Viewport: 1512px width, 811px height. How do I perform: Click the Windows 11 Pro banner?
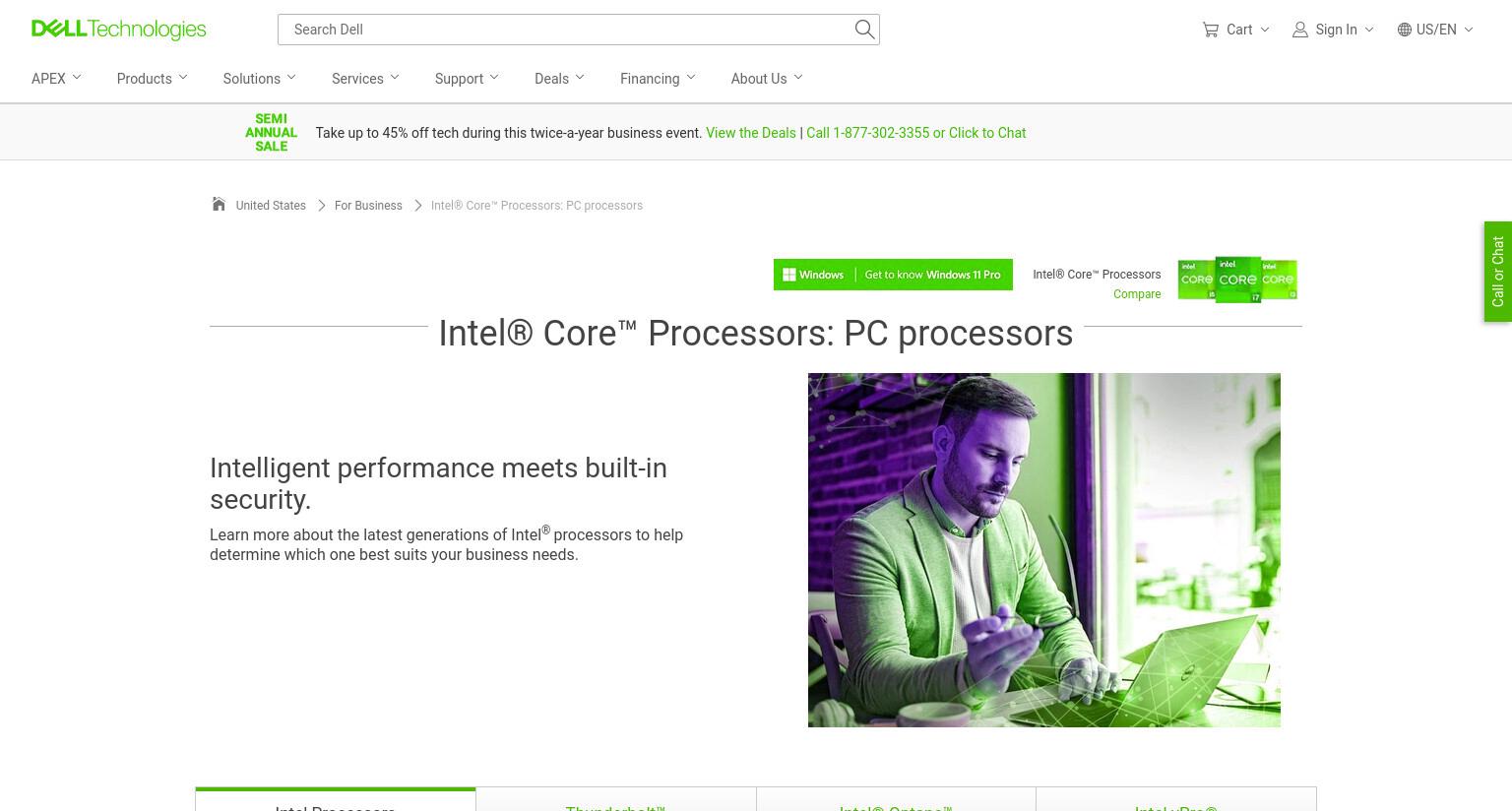click(x=893, y=275)
